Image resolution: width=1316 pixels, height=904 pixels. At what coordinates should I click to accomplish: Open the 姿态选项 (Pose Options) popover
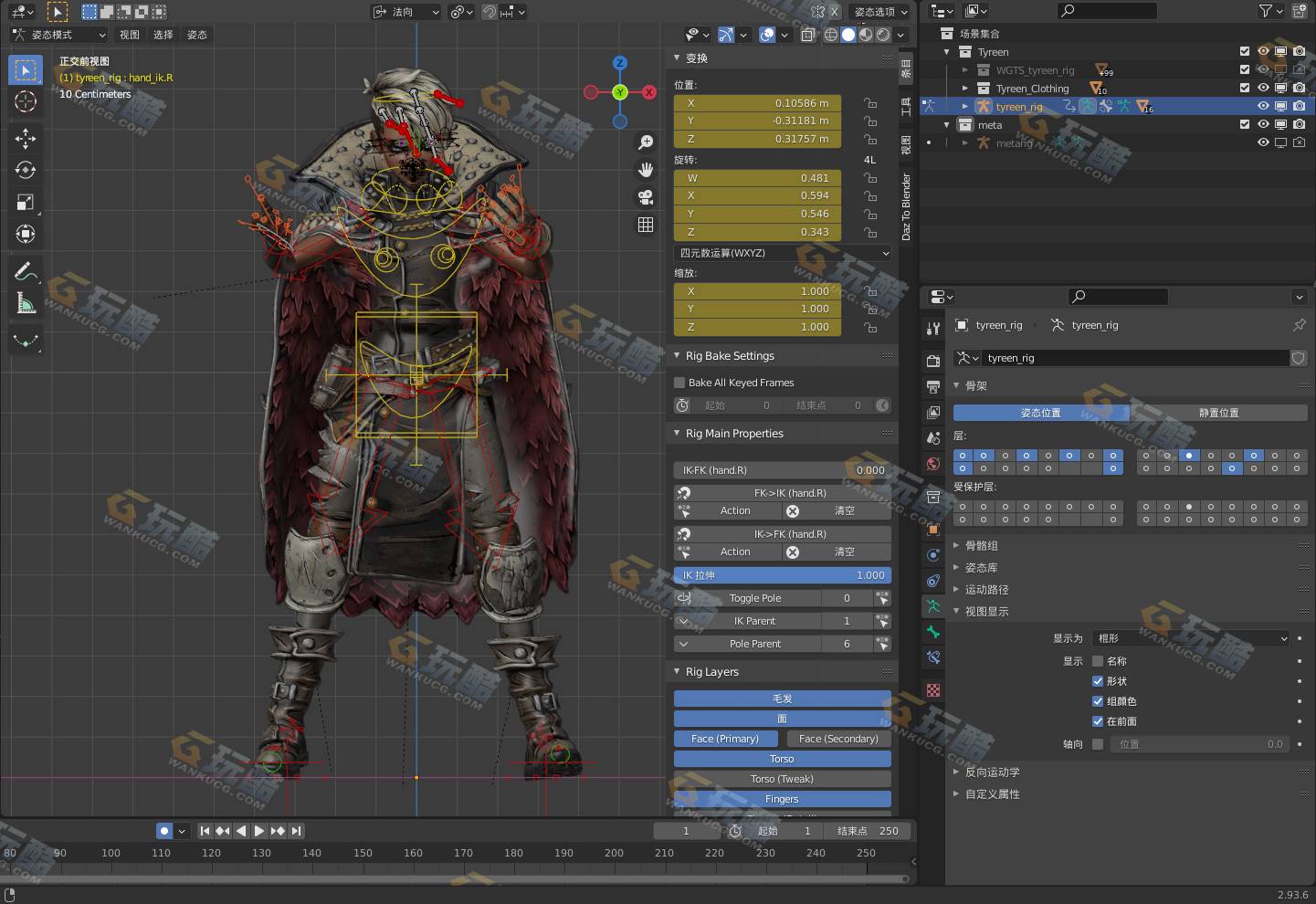coord(880,12)
